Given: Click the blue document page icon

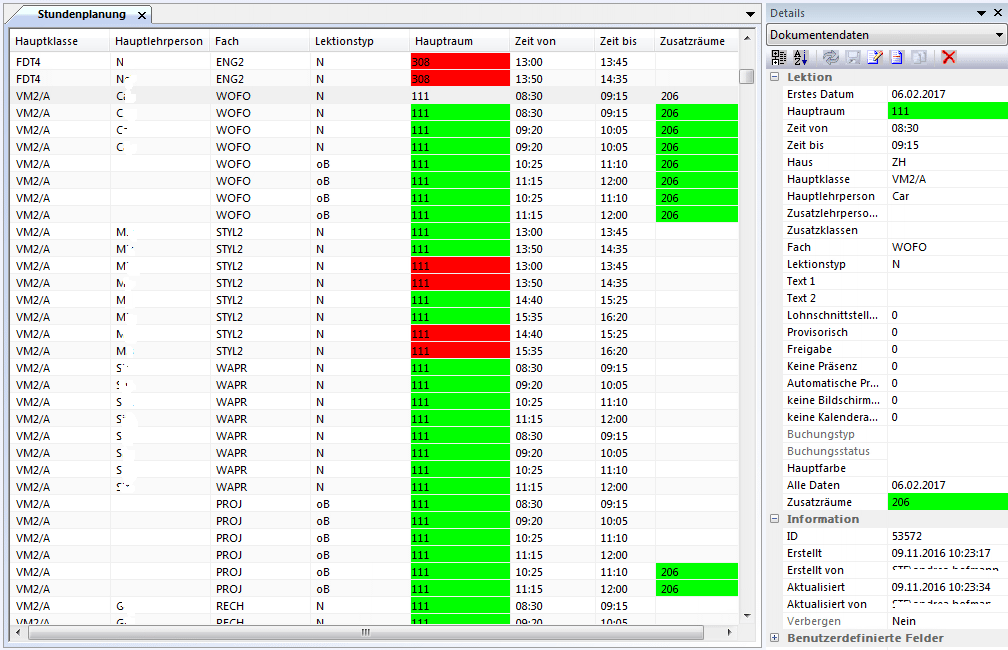Looking at the screenshot, I should [896, 57].
